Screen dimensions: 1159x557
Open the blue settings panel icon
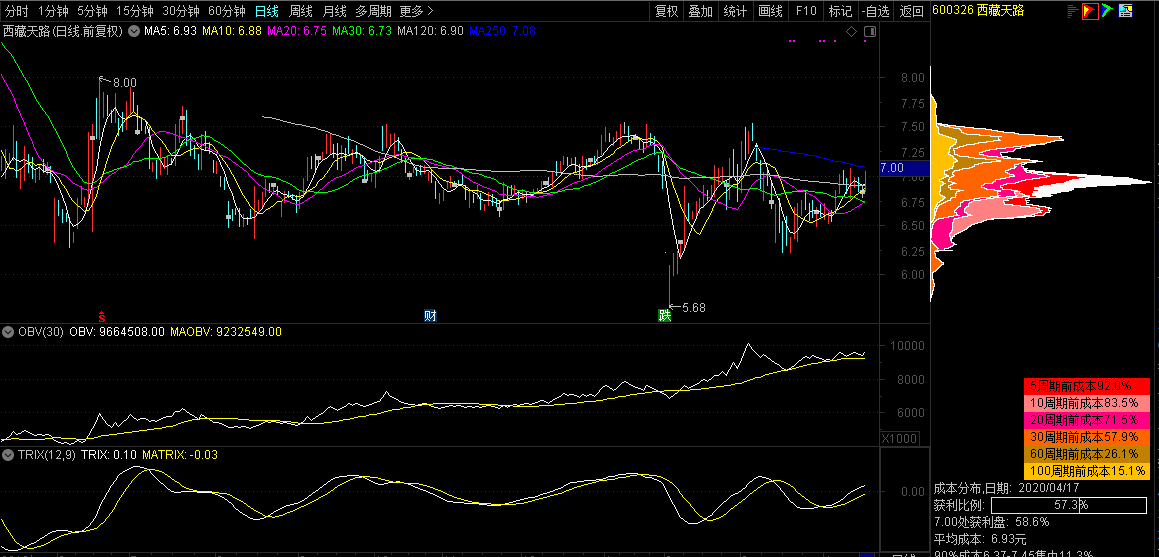pos(1126,10)
